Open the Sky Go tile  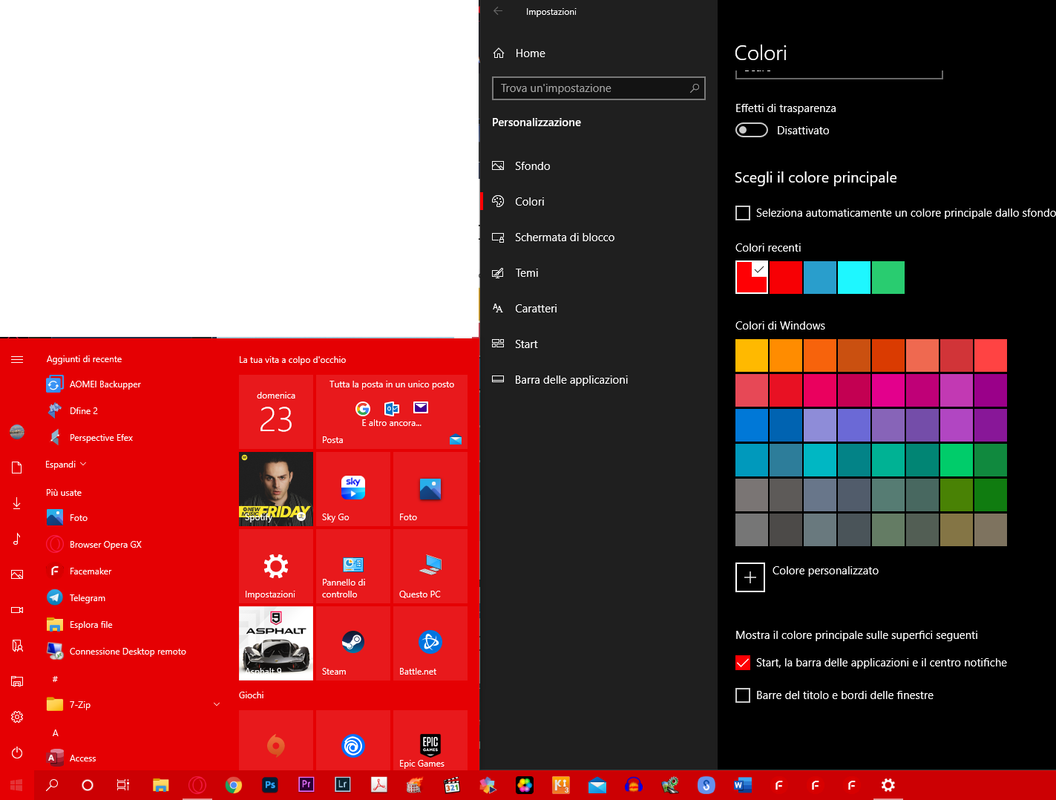[x=353, y=489]
